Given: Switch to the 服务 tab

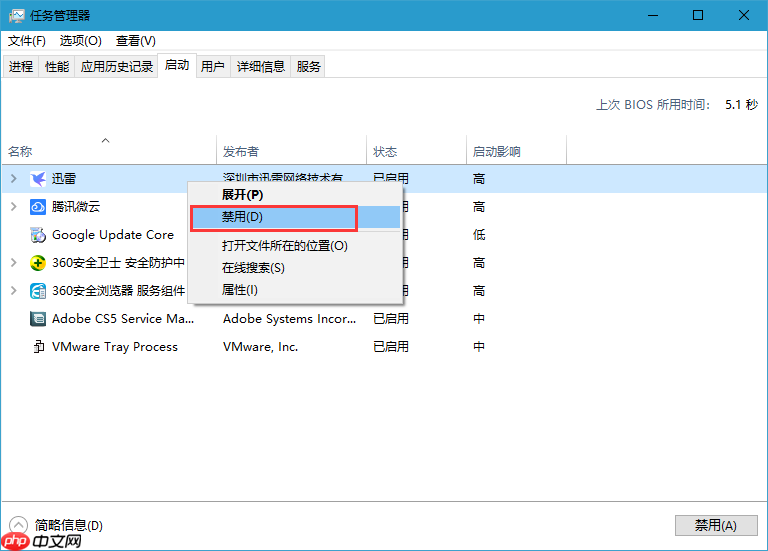Looking at the screenshot, I should pos(308,66).
